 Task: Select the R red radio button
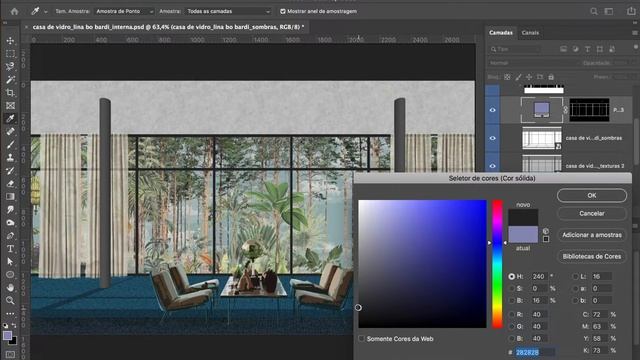[511, 314]
